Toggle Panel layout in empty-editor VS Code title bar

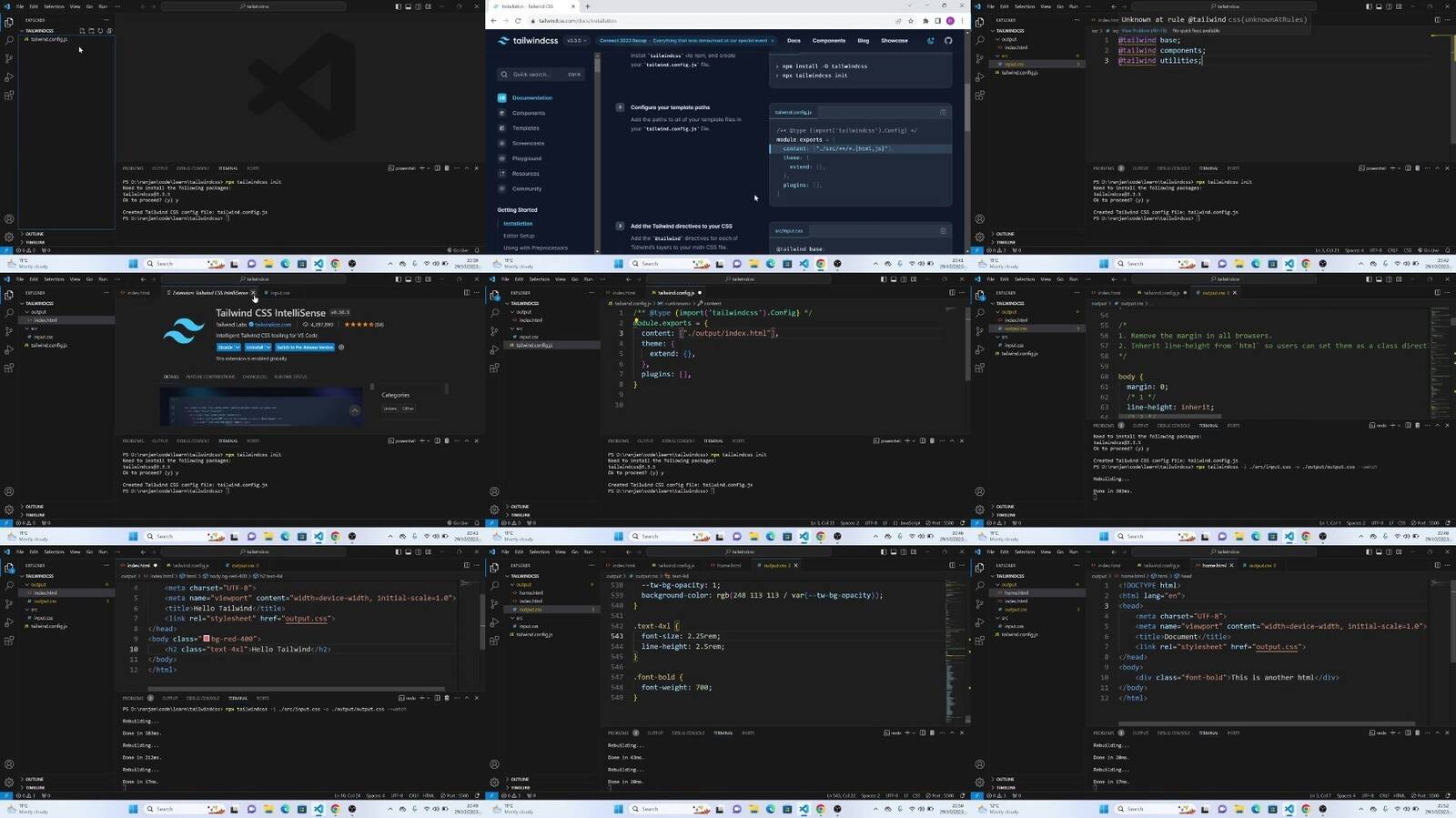point(408,6)
